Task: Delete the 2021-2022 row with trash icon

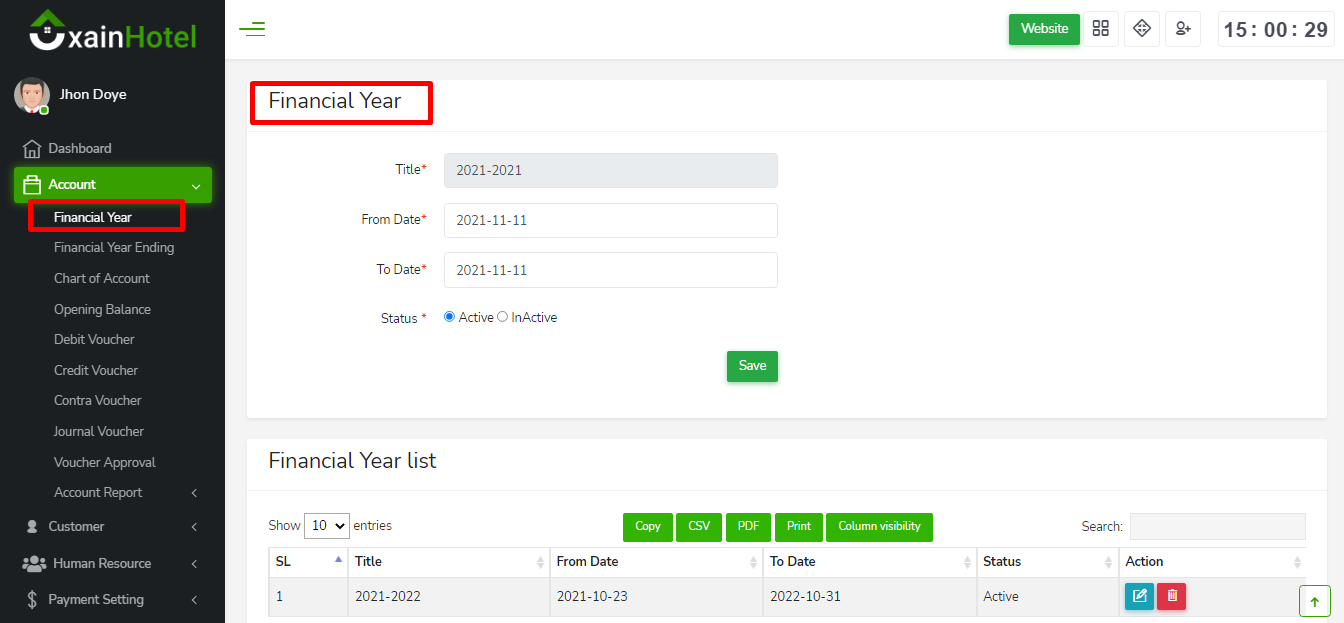Action: pyautogui.click(x=1171, y=597)
